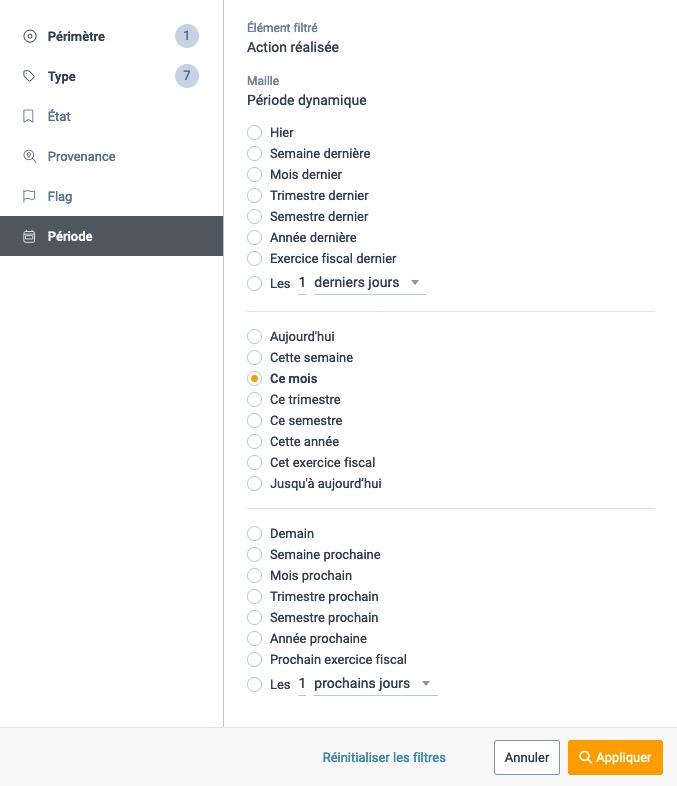Click the Provenance search icon

point(30,156)
